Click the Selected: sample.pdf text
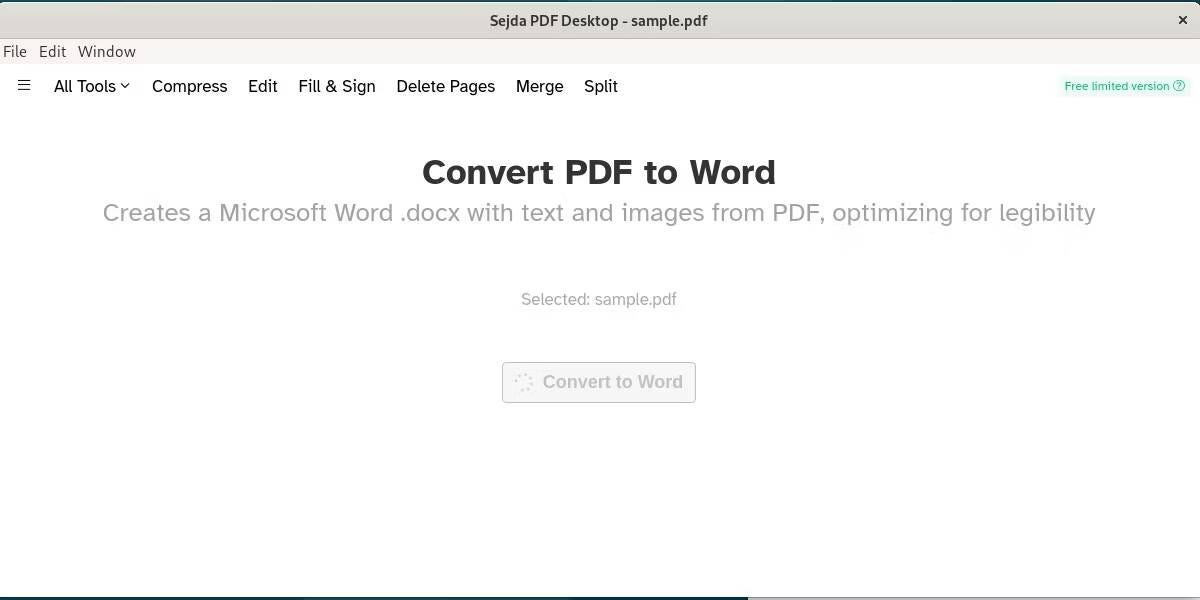The width and height of the screenshot is (1200, 600). tap(598, 299)
